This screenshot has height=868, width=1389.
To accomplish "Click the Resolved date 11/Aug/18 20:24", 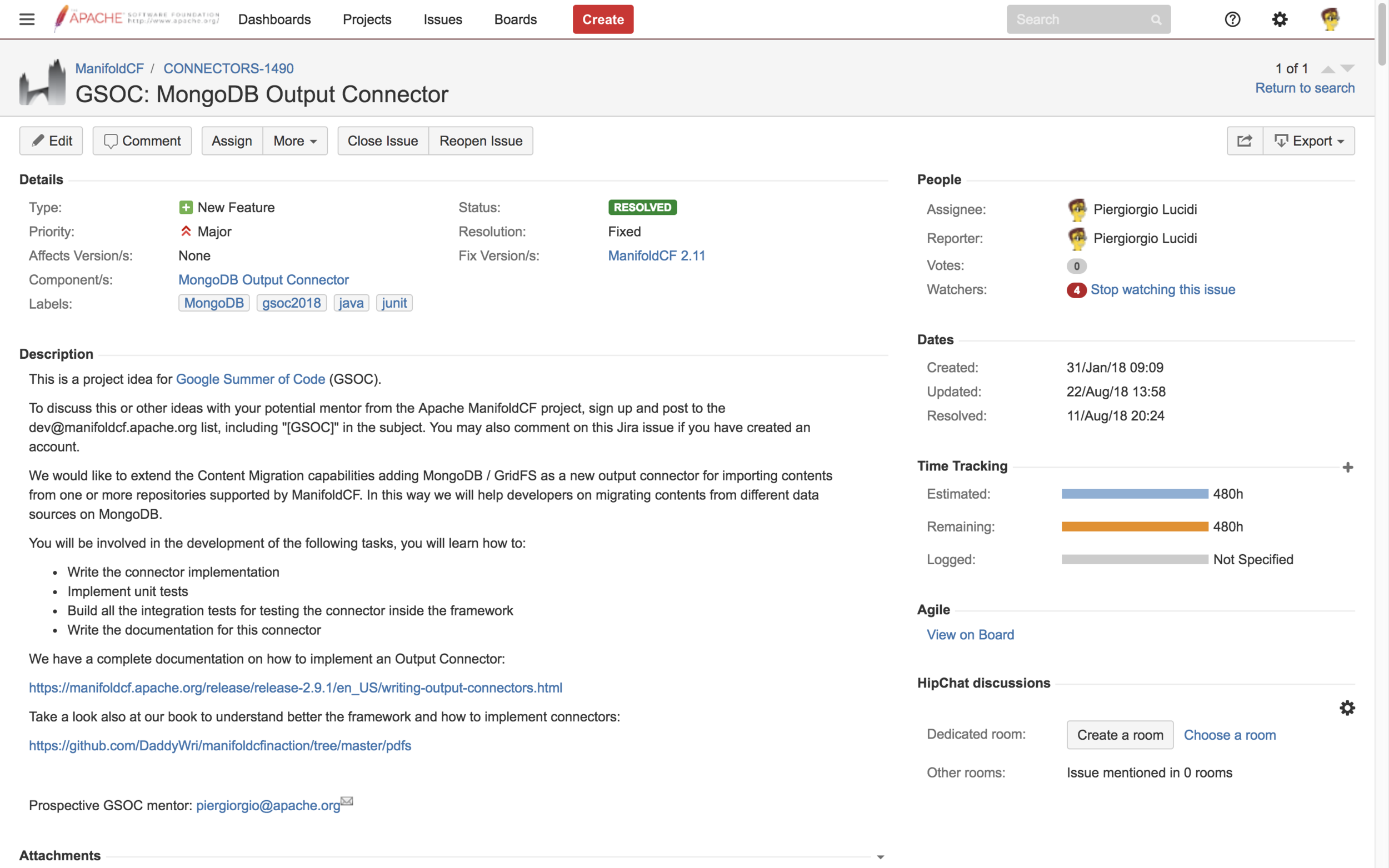I will coord(1115,416).
